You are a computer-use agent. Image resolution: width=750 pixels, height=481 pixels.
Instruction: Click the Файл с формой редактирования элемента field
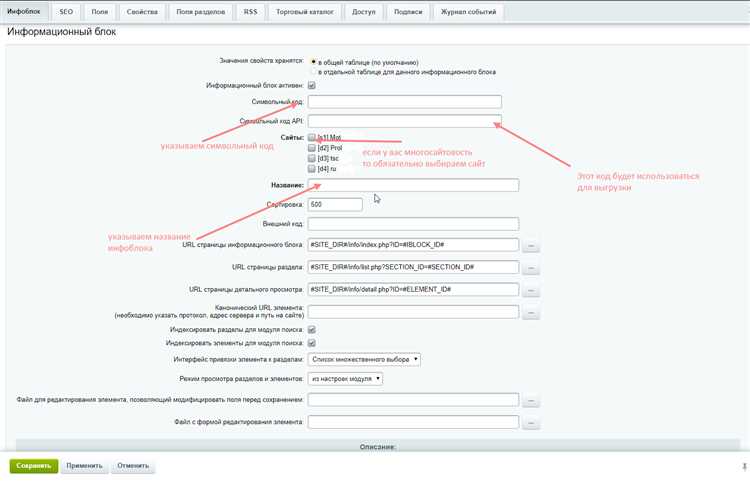point(413,422)
